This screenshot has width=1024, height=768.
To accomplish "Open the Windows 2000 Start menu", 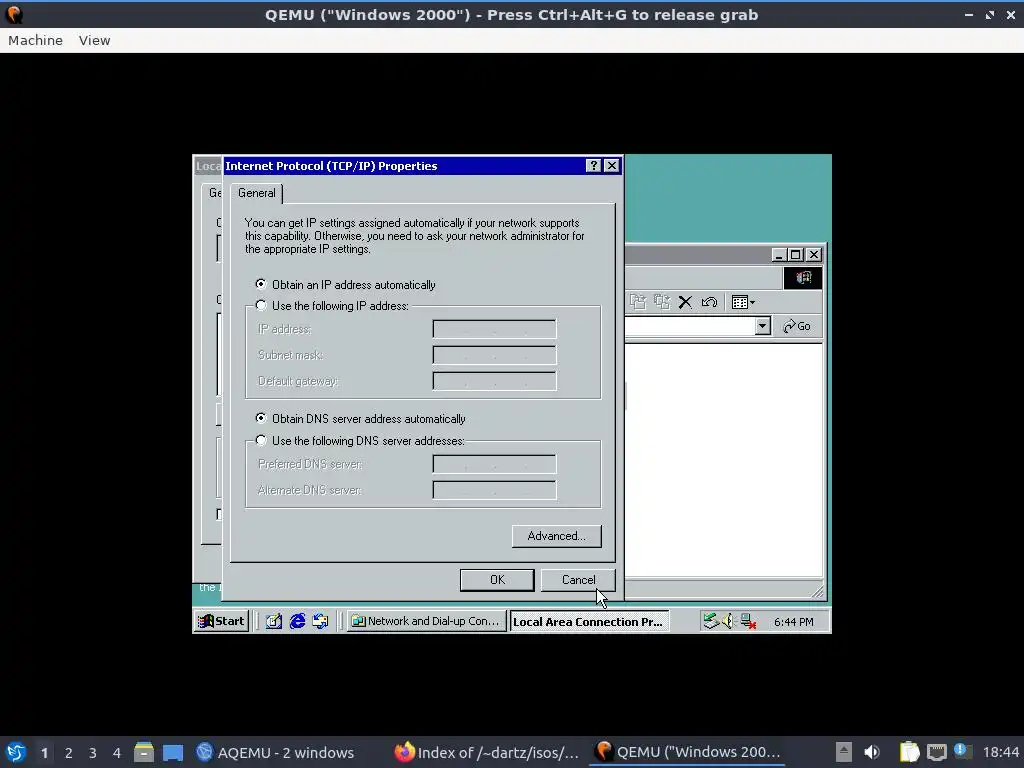I will [221, 621].
